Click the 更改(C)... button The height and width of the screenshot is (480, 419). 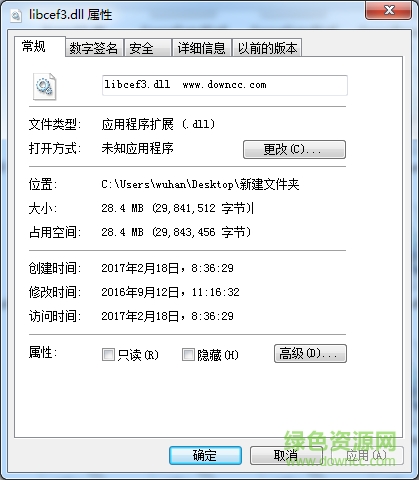pos(294,149)
